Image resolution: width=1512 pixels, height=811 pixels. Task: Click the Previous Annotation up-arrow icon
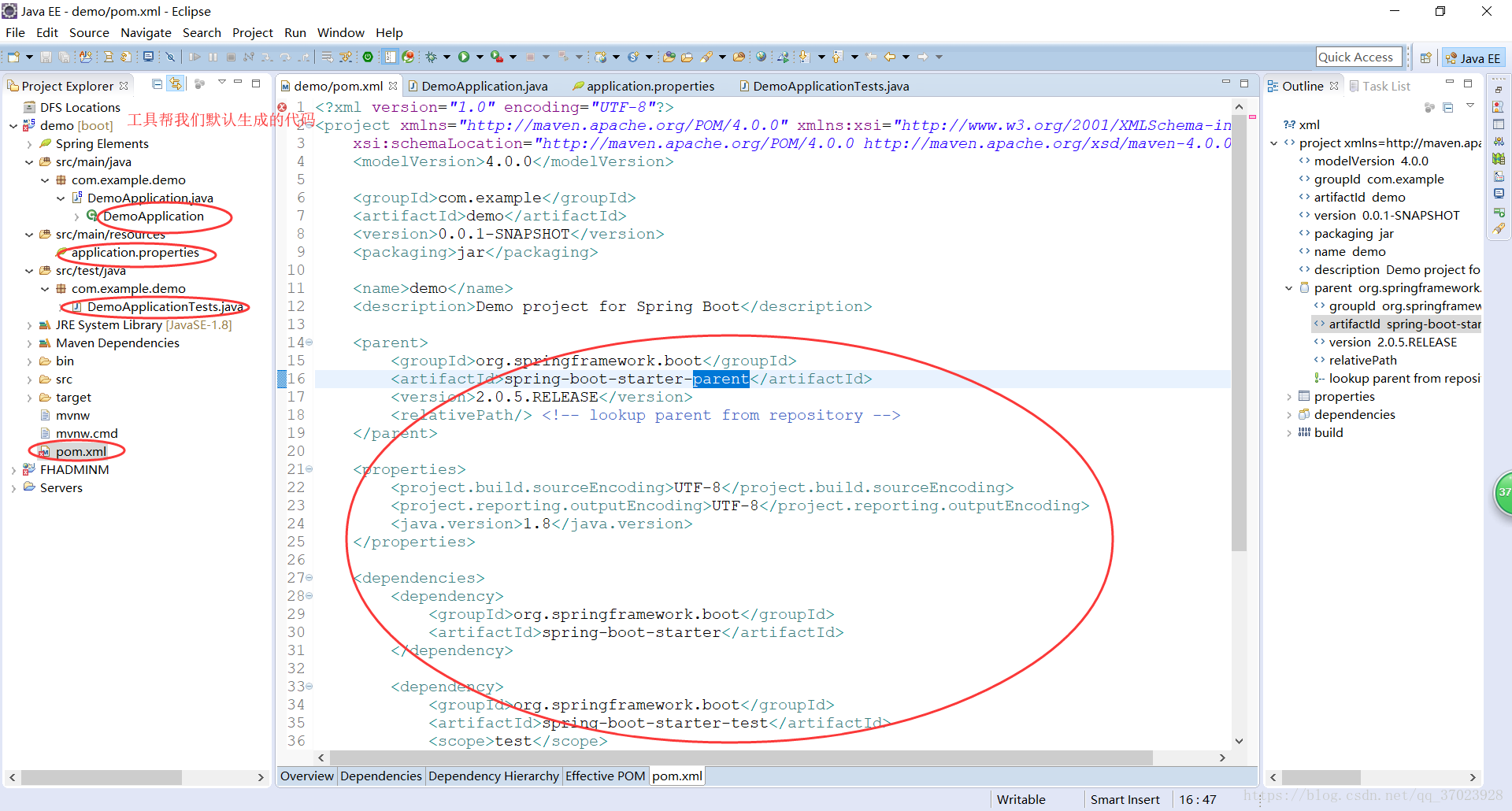click(x=836, y=57)
